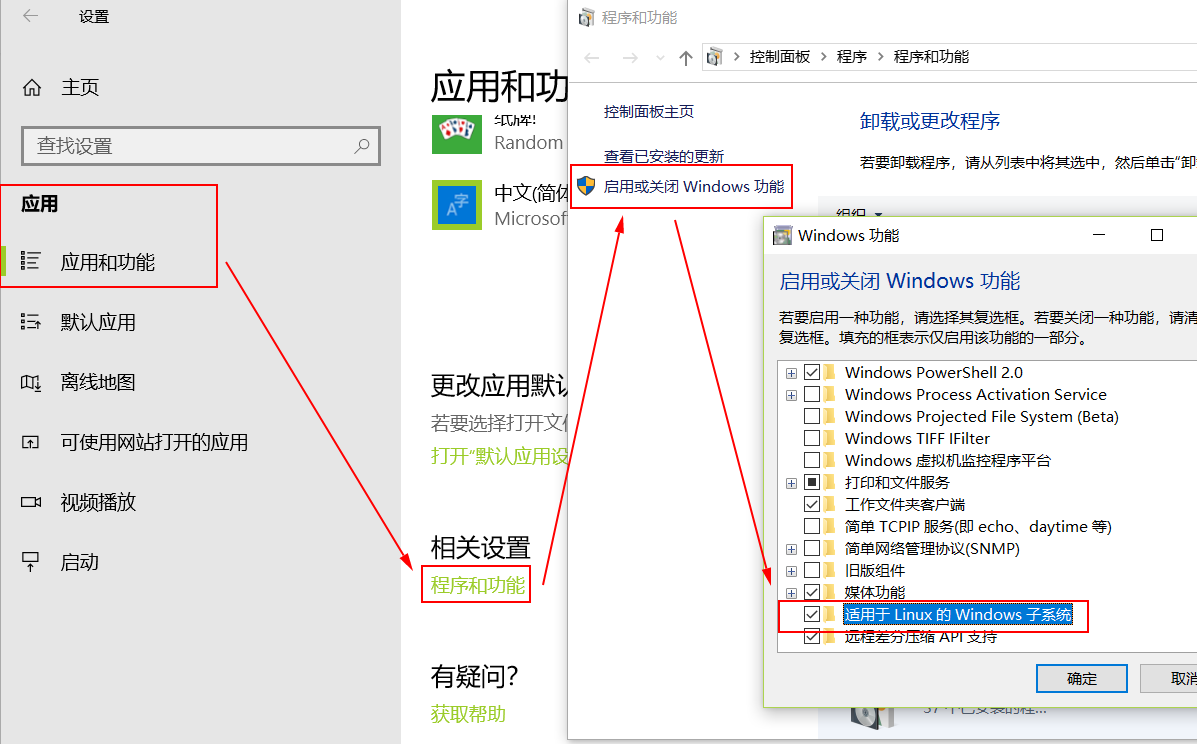Image resolution: width=1197 pixels, height=744 pixels.
Task: Select 离线地图 in Settings sidebar
Action: click(x=98, y=382)
